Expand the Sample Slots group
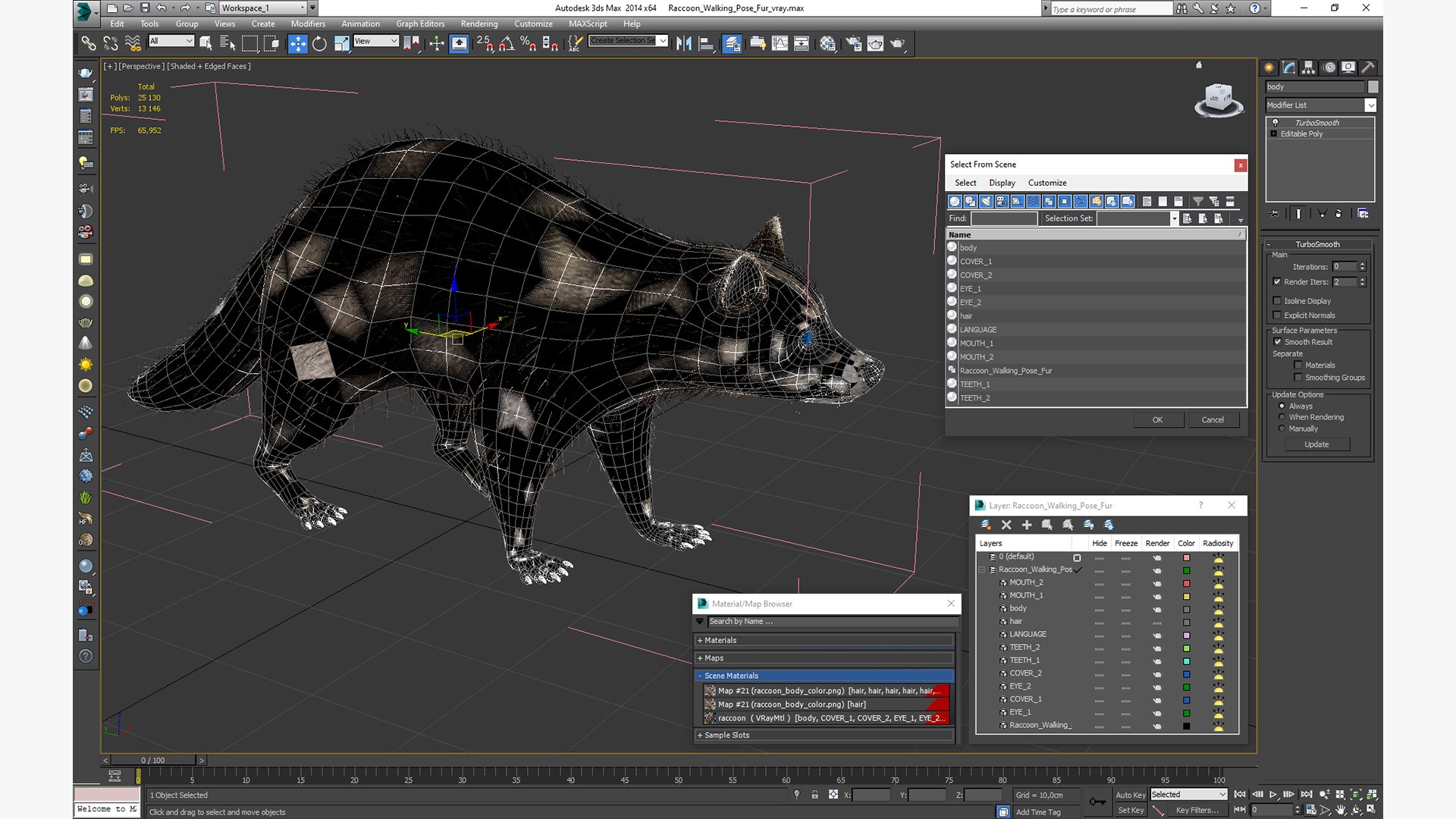Screen dimensions: 1456x819 point(824,735)
